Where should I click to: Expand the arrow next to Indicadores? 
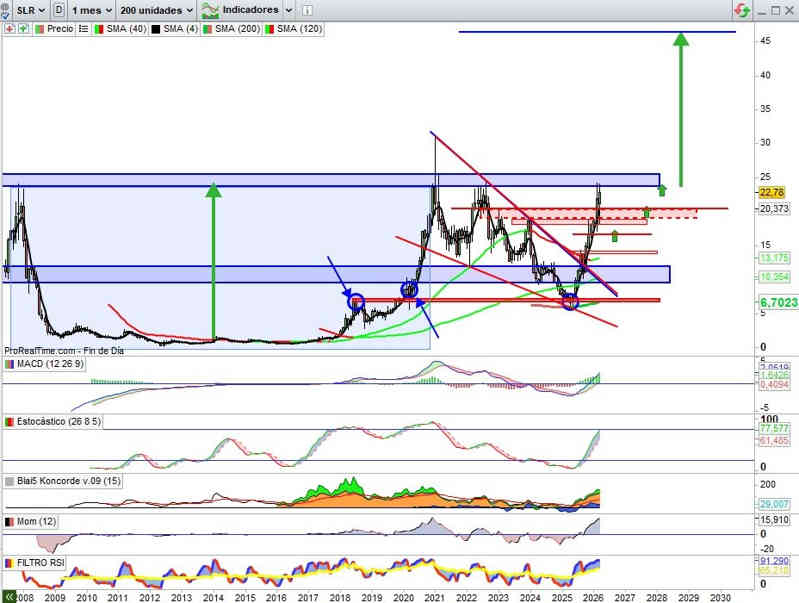point(289,10)
